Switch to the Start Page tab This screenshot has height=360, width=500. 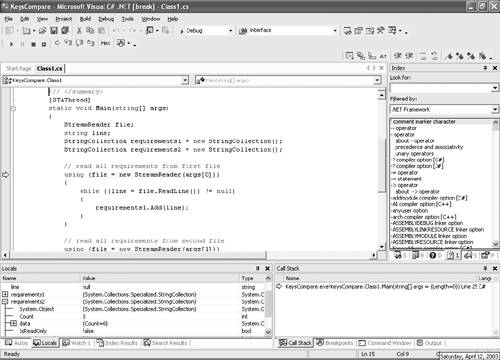[x=19, y=69]
